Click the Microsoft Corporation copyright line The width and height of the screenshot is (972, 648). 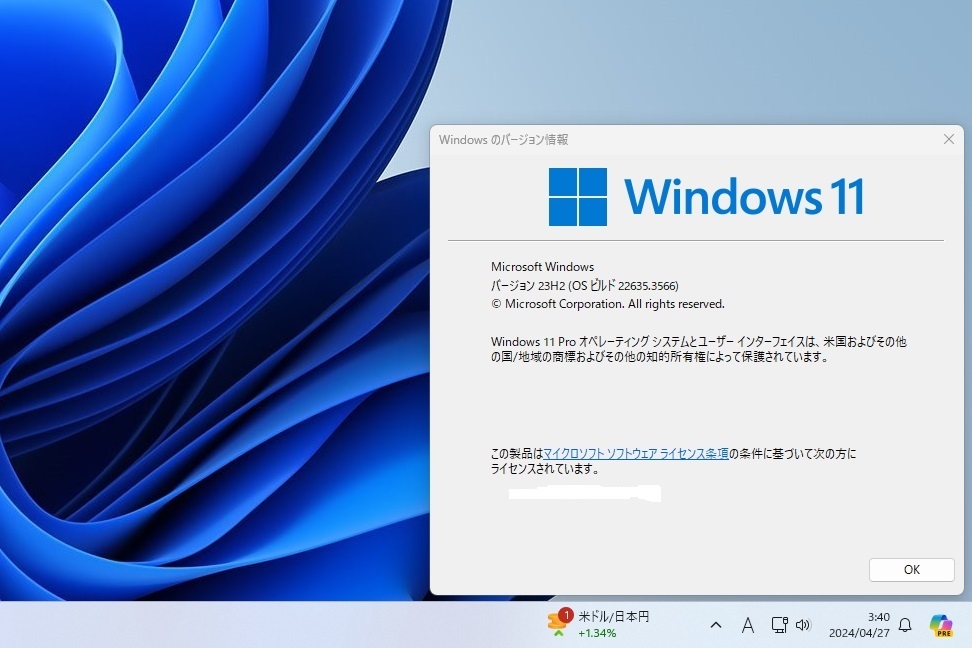tap(608, 304)
